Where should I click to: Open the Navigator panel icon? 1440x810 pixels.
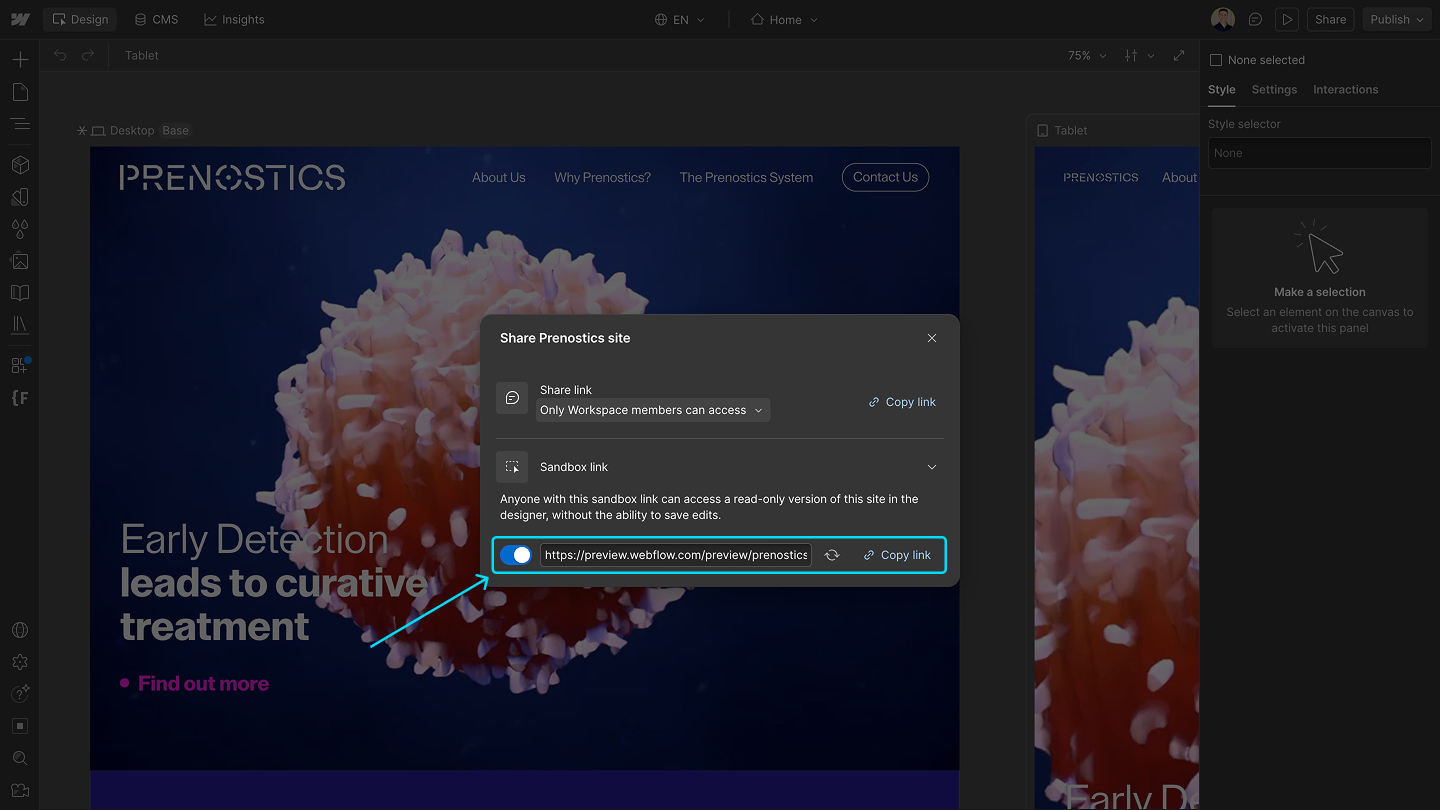tap(20, 124)
